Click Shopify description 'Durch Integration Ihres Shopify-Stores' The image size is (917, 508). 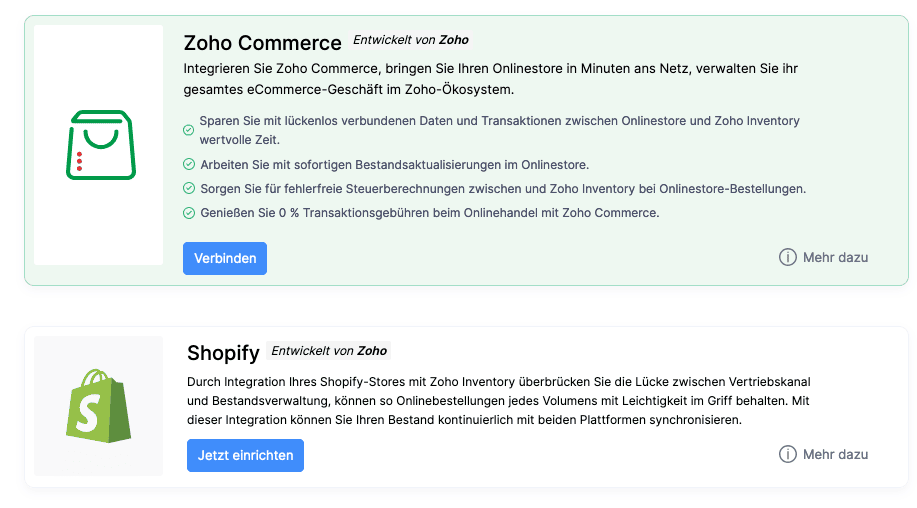pyautogui.click(x=499, y=401)
